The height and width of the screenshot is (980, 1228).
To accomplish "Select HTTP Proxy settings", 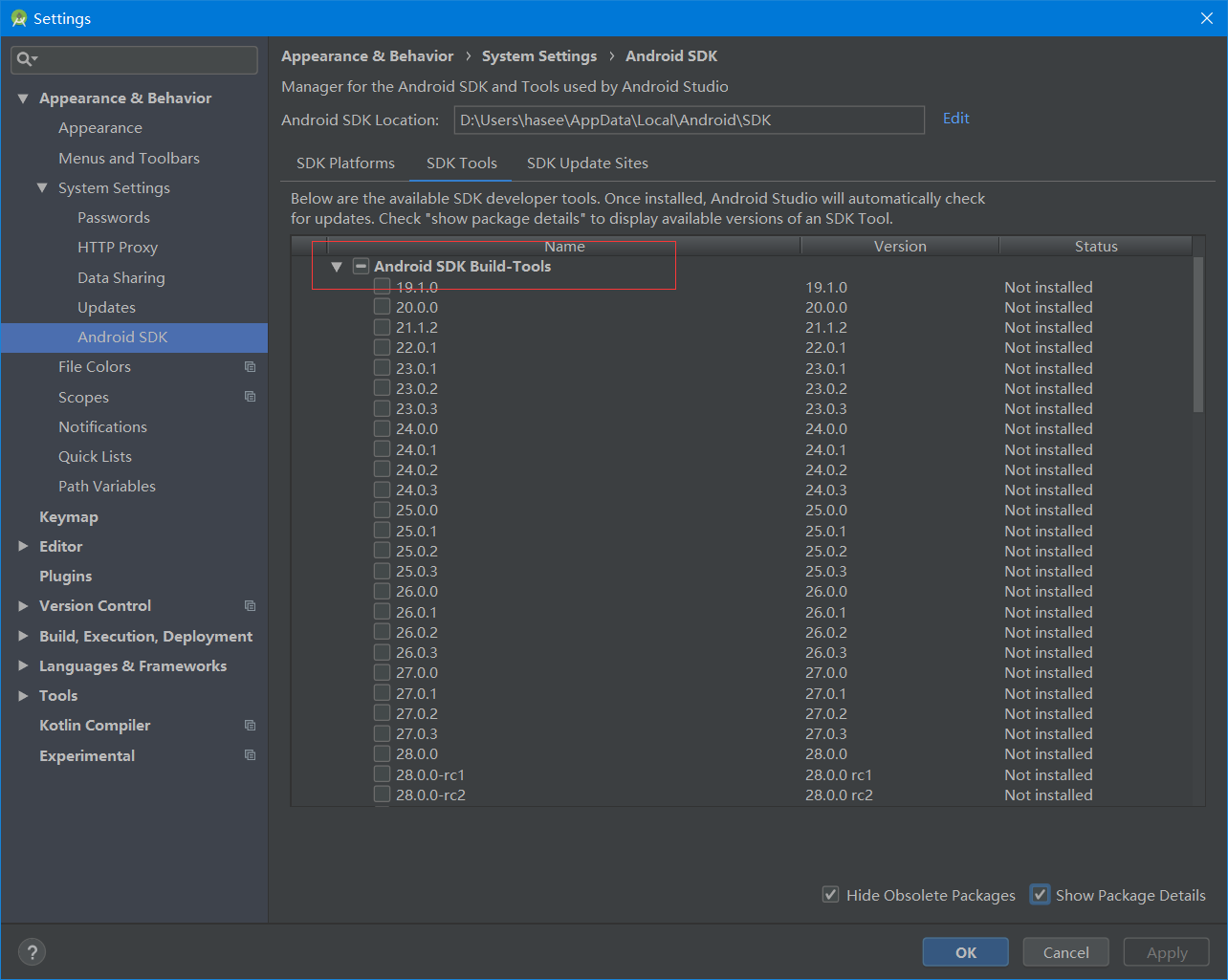I will 118,248.
